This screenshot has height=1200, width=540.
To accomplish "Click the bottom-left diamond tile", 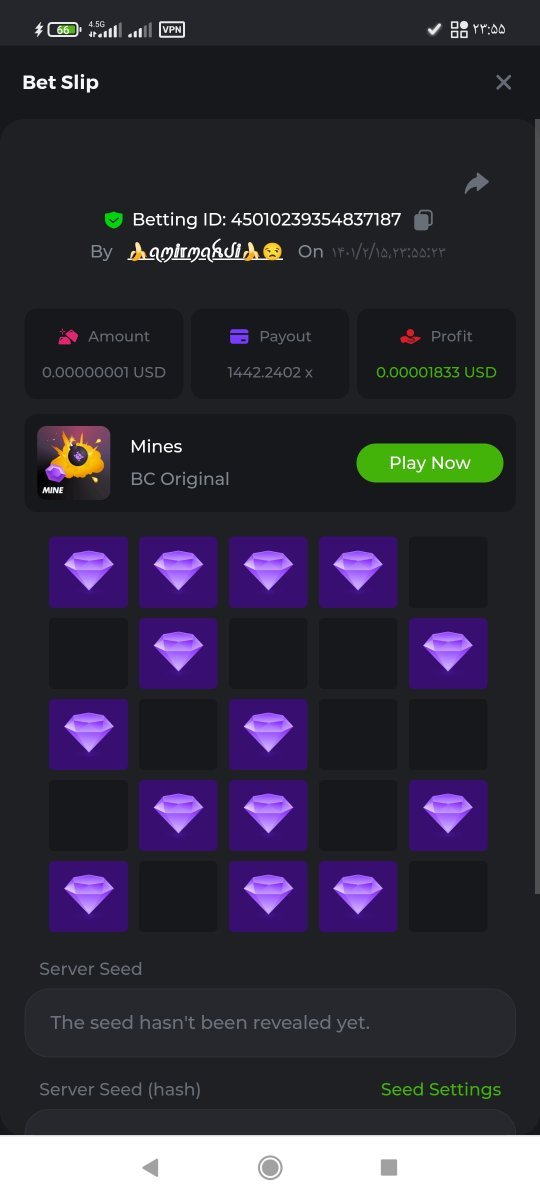I will (89, 896).
